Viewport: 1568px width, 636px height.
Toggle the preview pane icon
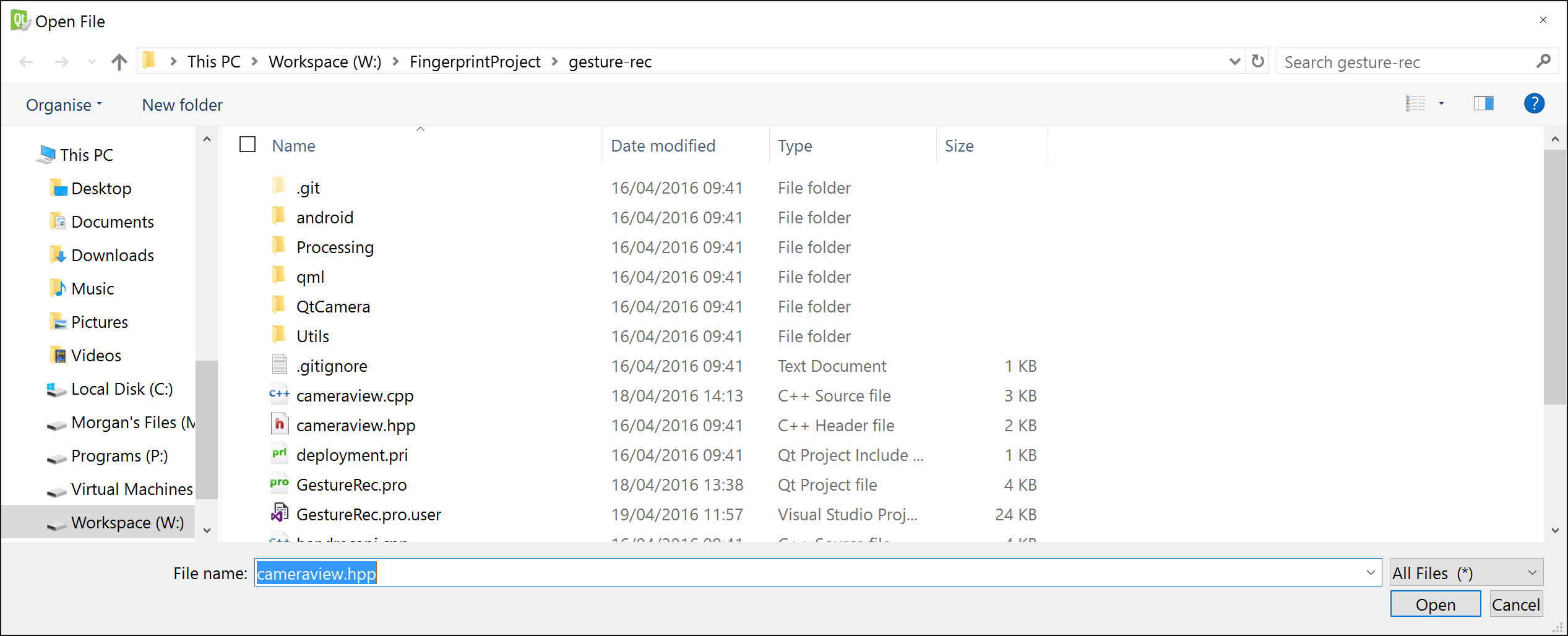pos(1483,104)
